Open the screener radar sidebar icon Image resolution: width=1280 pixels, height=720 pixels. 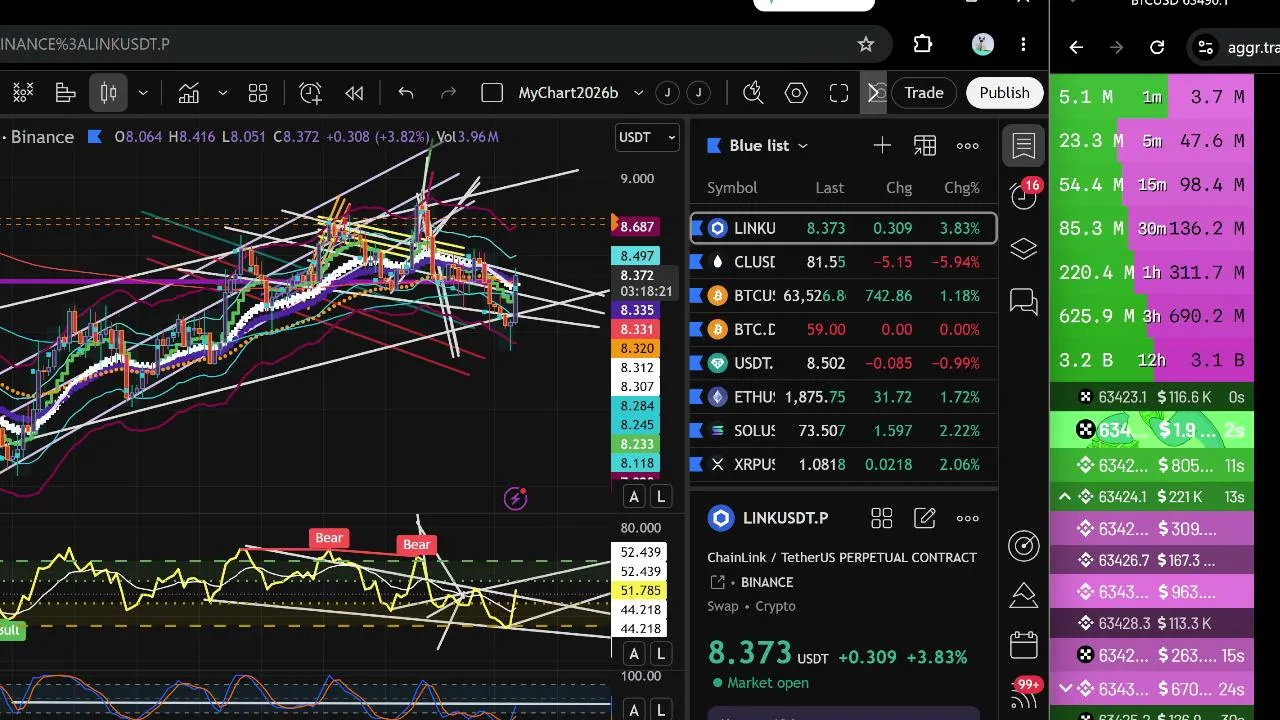[1024, 545]
